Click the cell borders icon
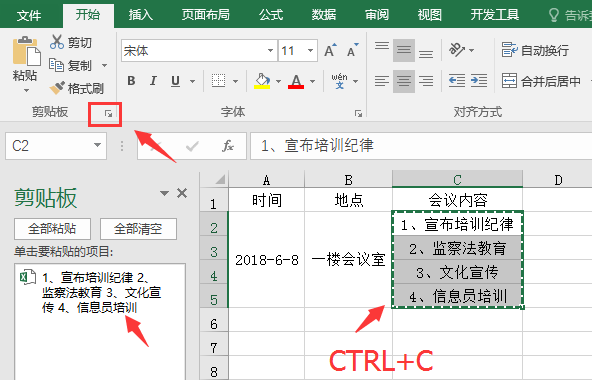The height and width of the screenshot is (380, 592). click(x=219, y=81)
